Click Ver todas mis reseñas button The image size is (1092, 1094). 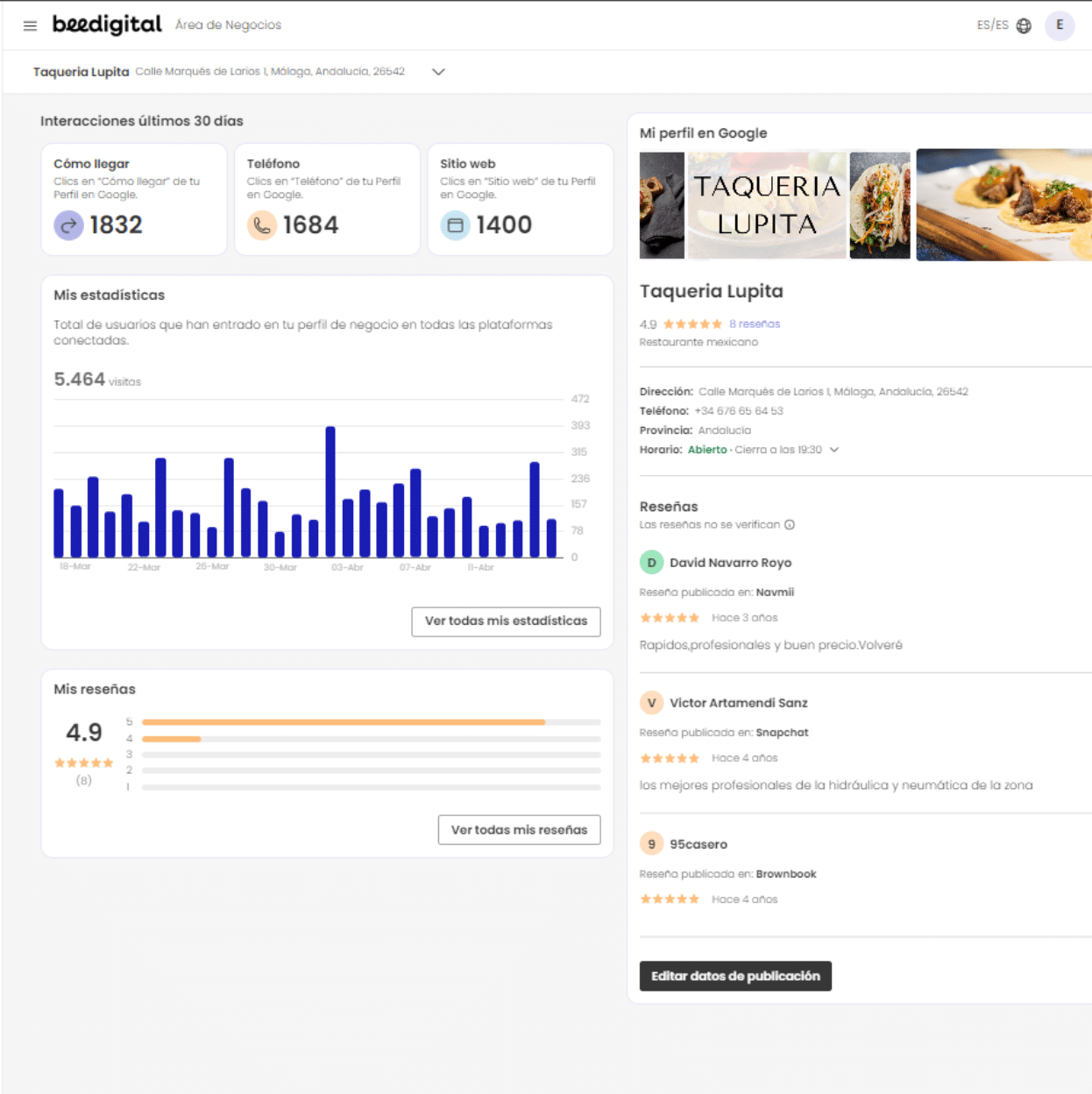tap(519, 830)
